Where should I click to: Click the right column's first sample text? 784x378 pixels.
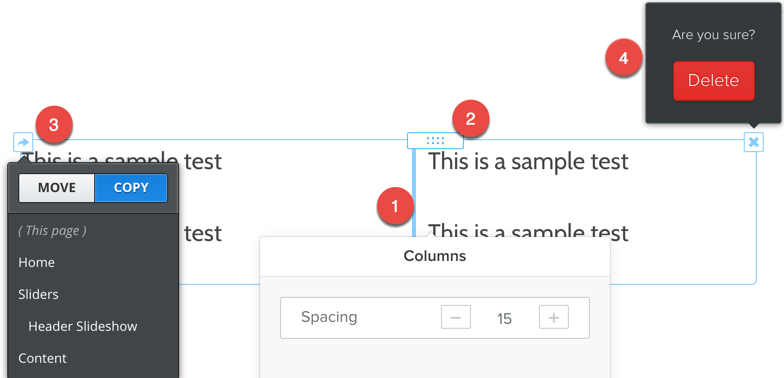pos(528,161)
